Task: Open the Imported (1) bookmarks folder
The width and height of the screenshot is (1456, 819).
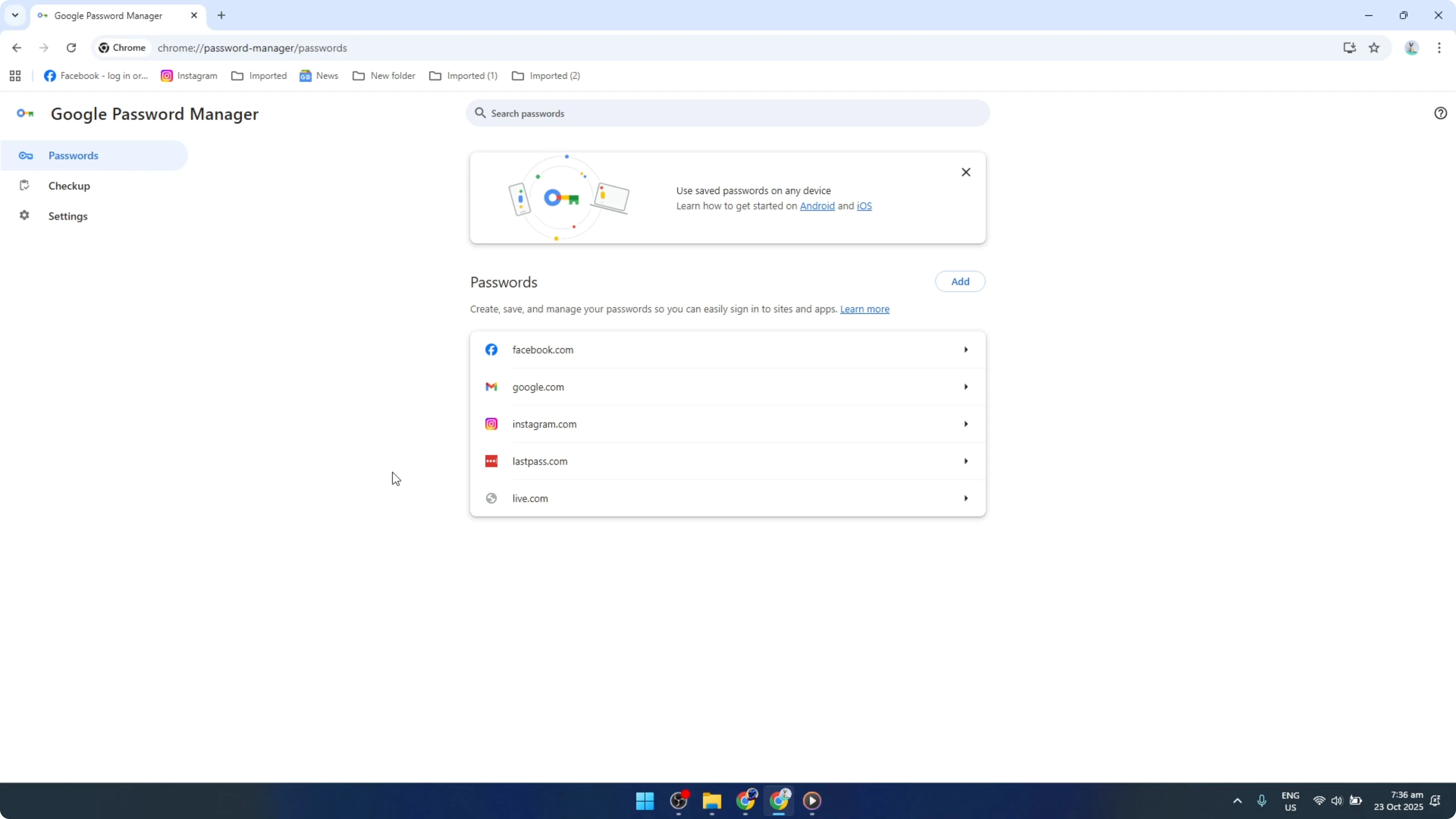Action: (463, 76)
